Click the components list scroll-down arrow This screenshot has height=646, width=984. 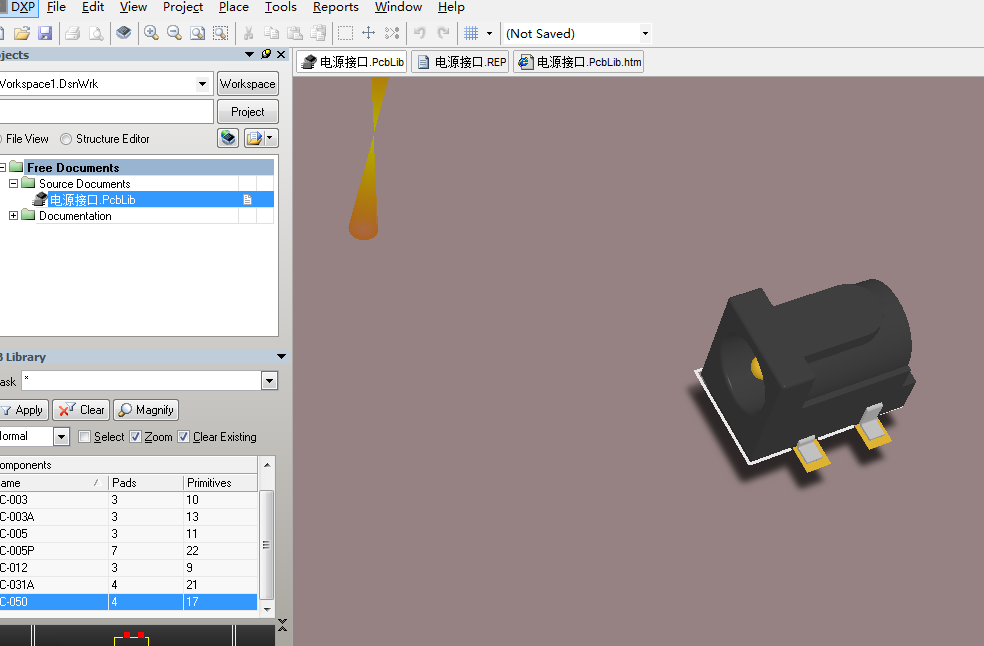point(267,609)
